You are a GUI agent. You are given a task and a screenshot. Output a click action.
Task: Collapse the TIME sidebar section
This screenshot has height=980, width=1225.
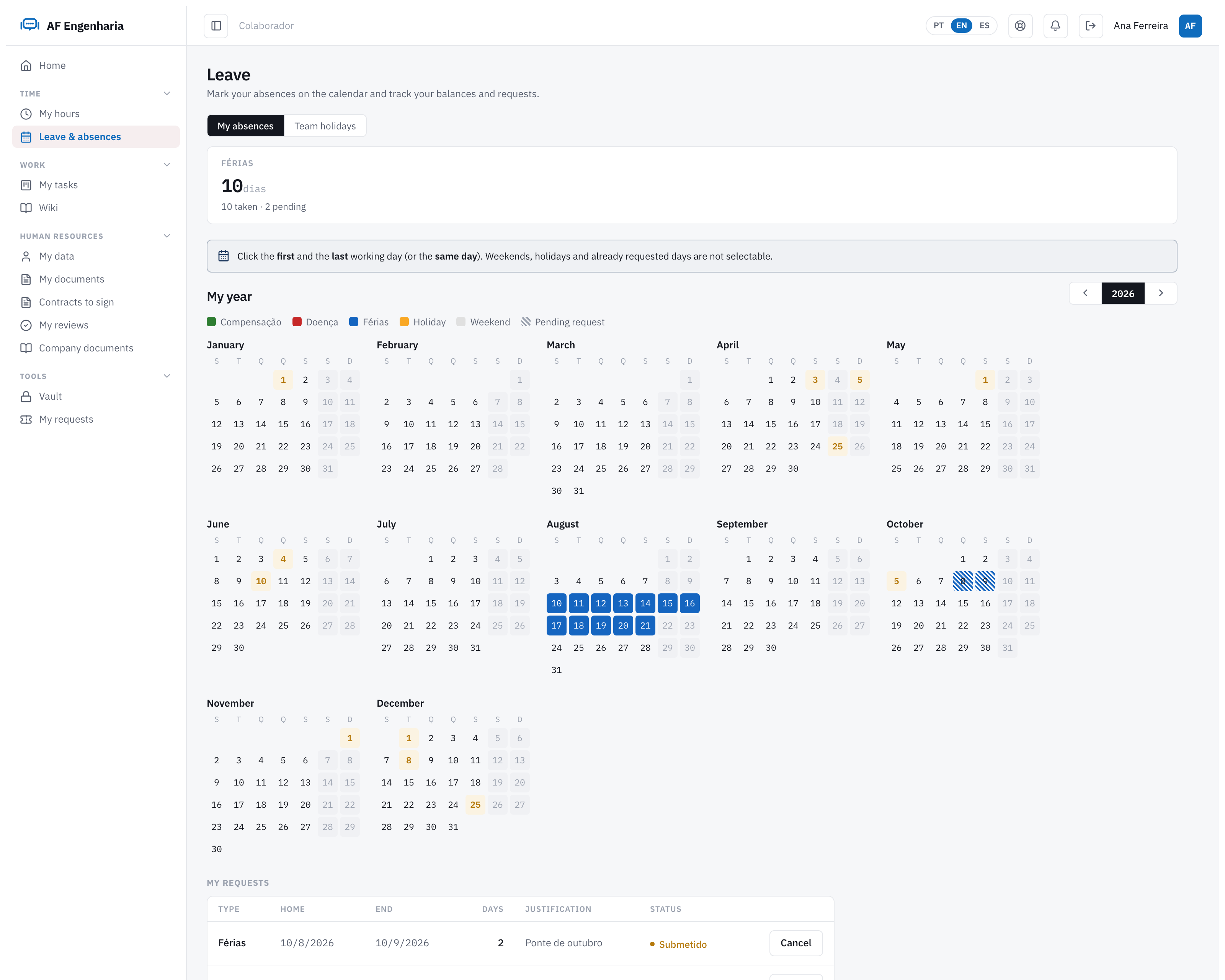tap(167, 94)
